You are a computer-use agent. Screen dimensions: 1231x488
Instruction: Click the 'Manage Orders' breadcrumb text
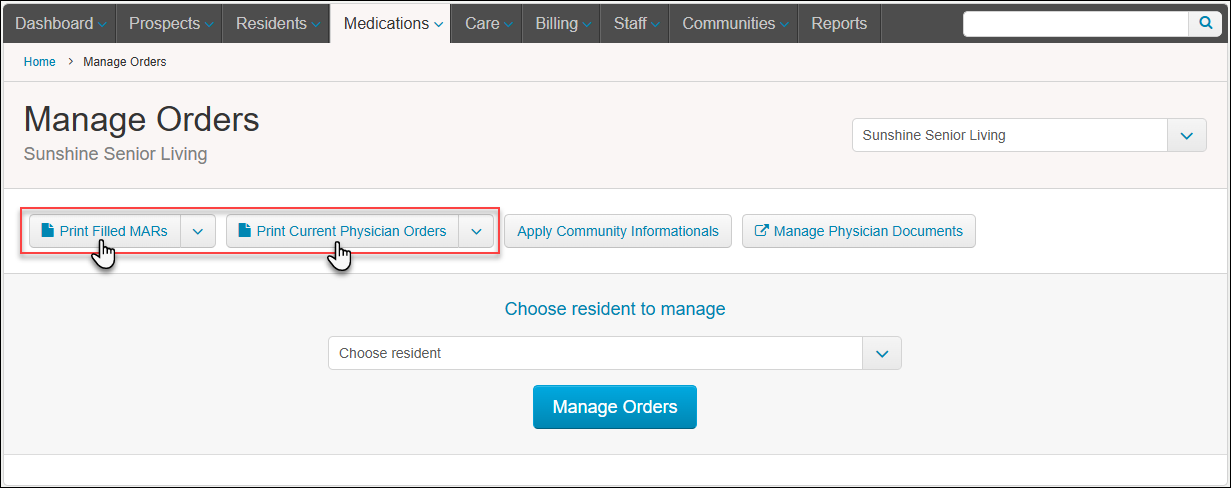(125, 62)
